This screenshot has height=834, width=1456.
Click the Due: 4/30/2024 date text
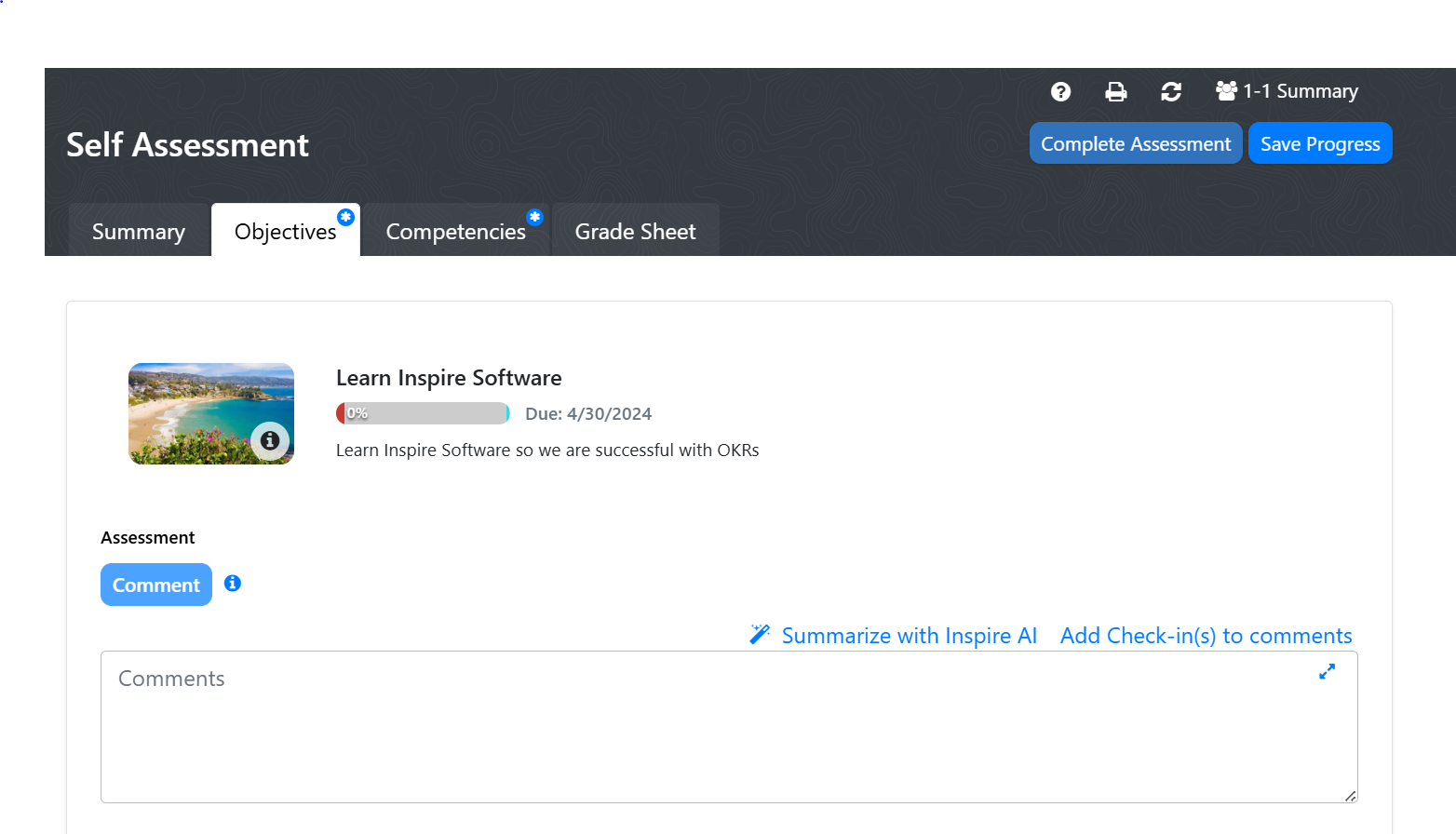pyautogui.click(x=588, y=414)
